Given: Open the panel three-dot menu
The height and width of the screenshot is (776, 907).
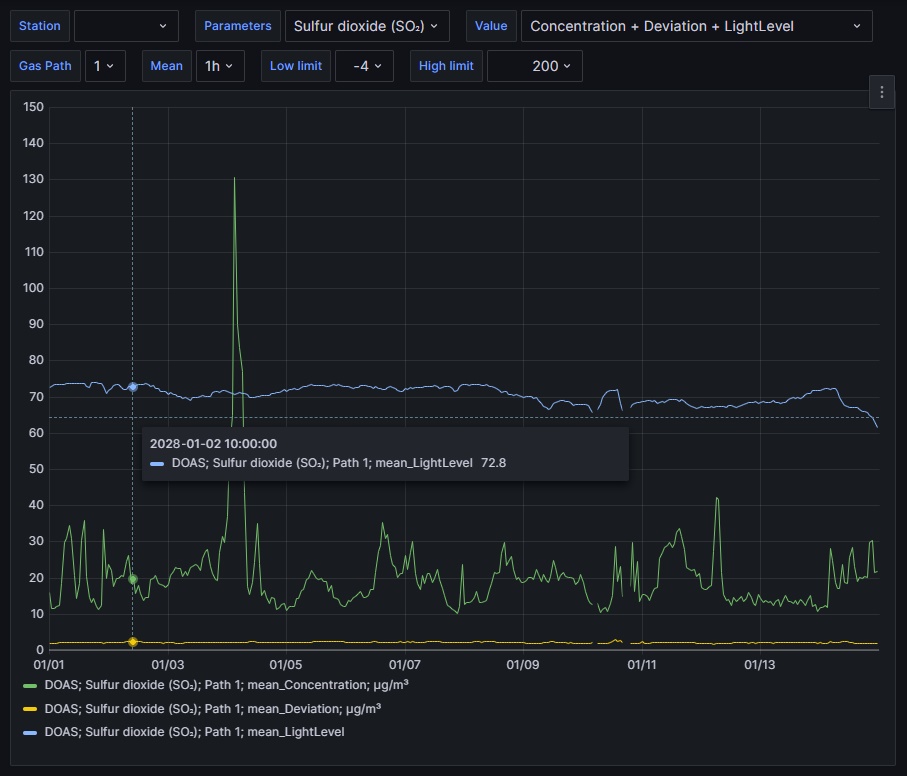Looking at the screenshot, I should click(x=881, y=92).
